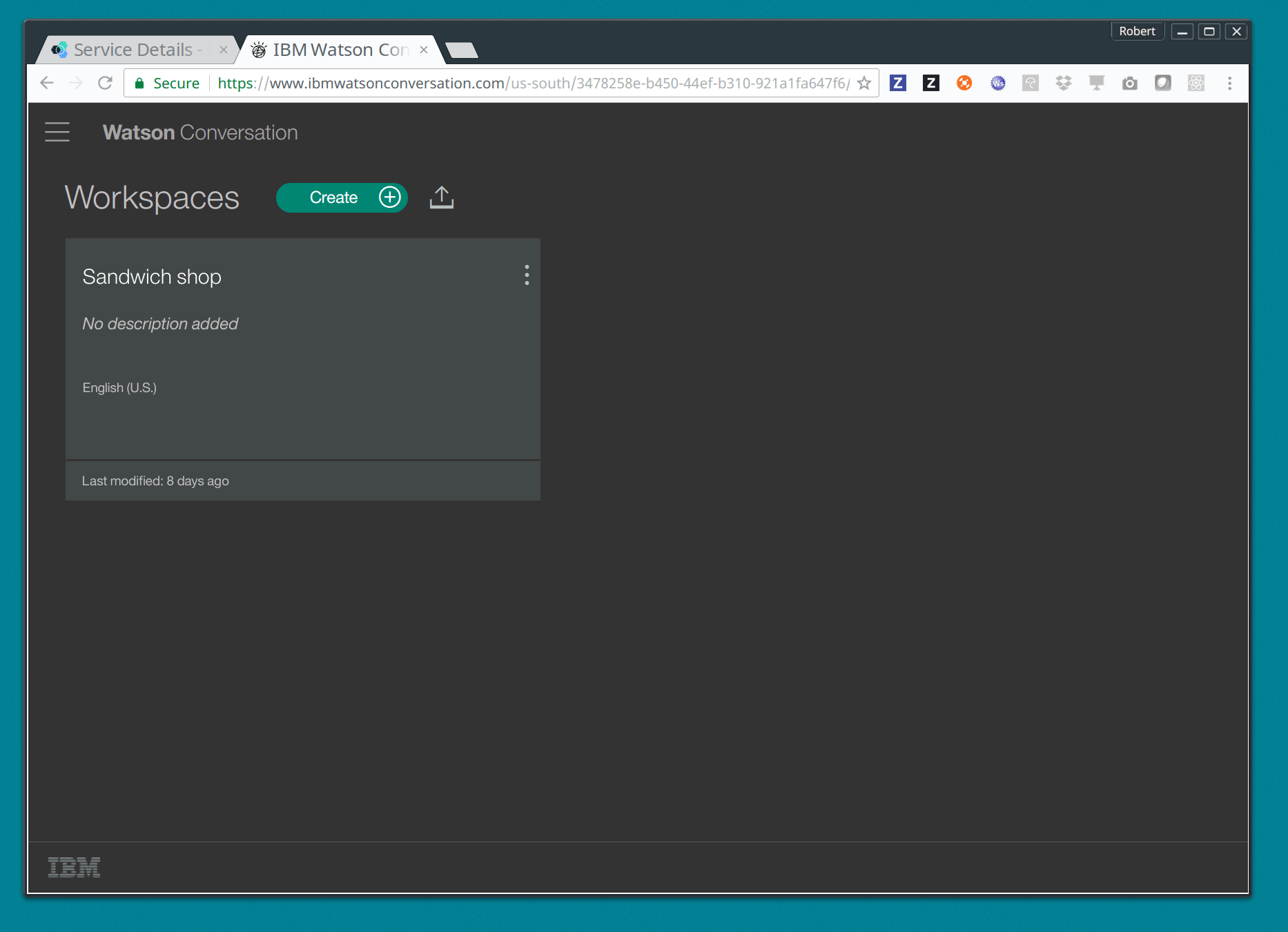Click the Robert profile button

tap(1138, 31)
